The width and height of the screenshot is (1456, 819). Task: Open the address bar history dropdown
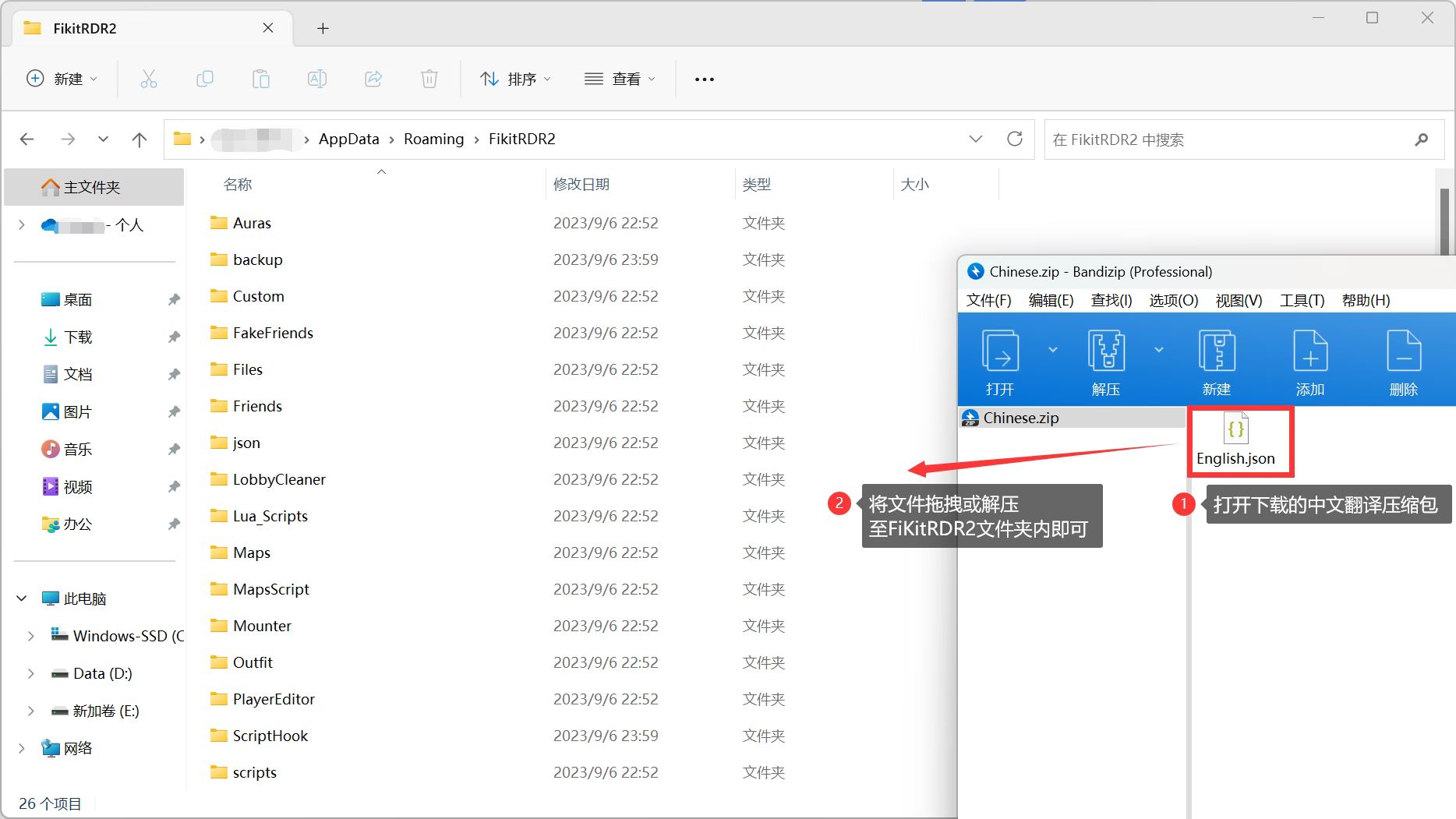pyautogui.click(x=975, y=139)
